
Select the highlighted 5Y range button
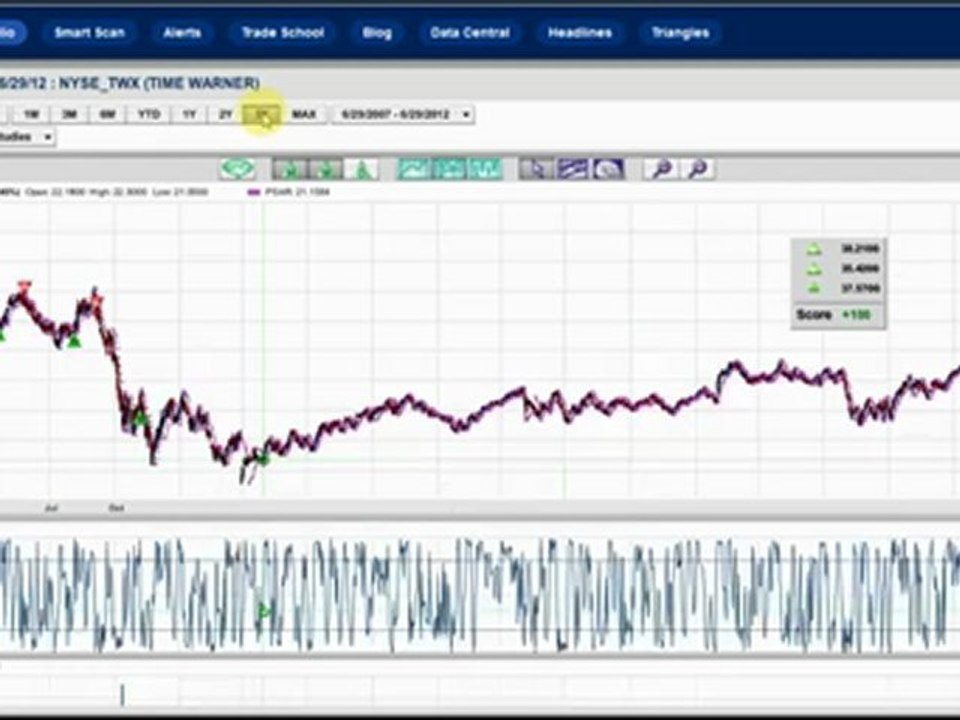click(263, 114)
